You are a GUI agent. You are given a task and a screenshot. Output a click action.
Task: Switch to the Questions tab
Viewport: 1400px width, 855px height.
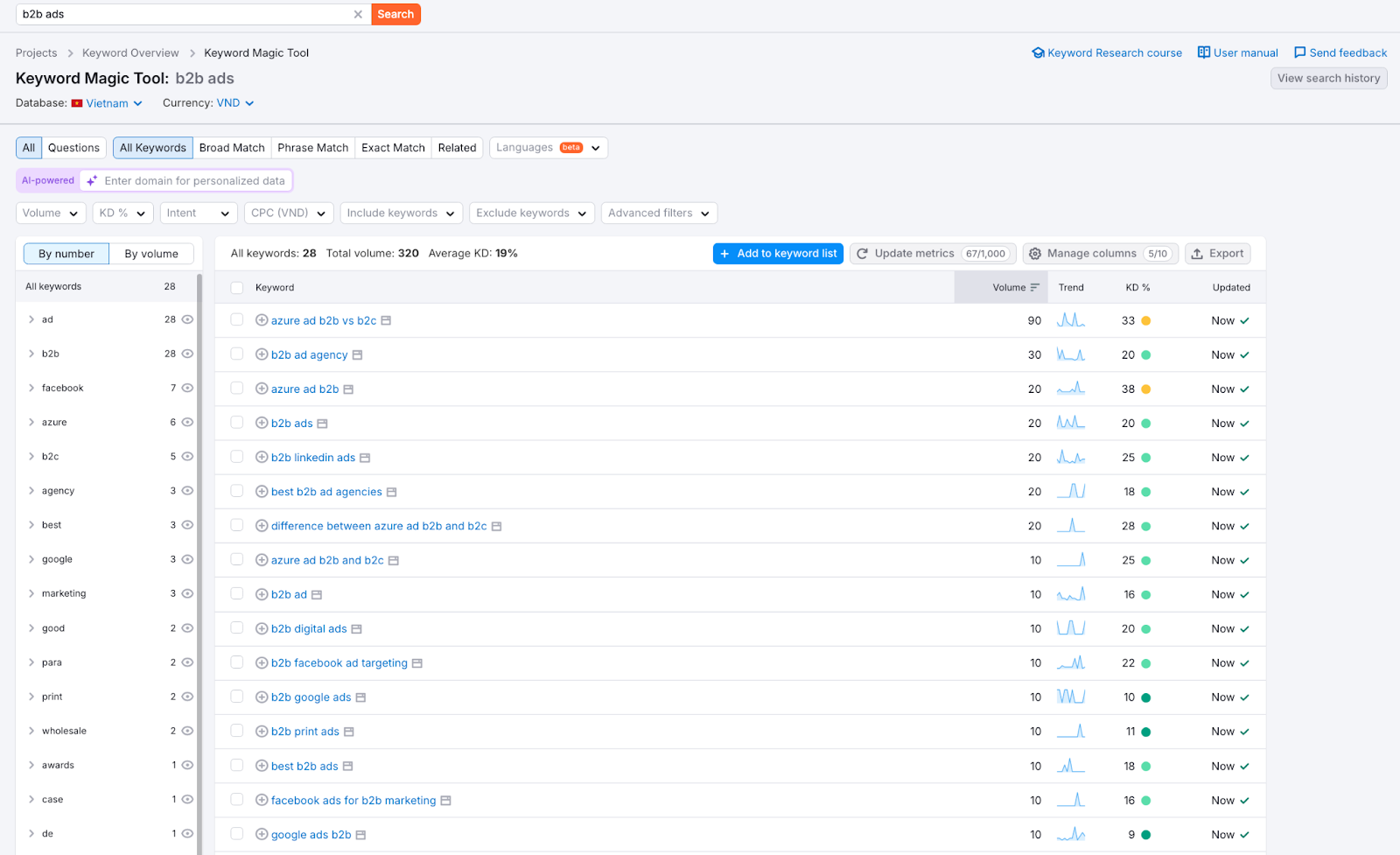(73, 148)
